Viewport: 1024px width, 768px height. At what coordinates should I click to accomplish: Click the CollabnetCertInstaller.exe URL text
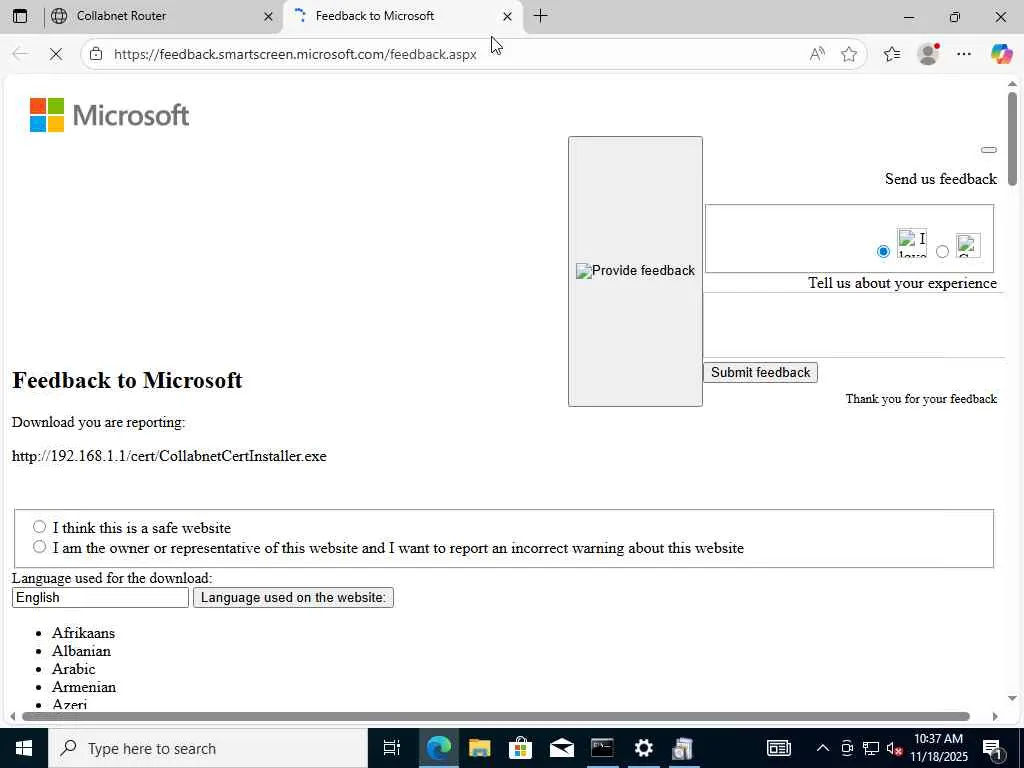169,456
